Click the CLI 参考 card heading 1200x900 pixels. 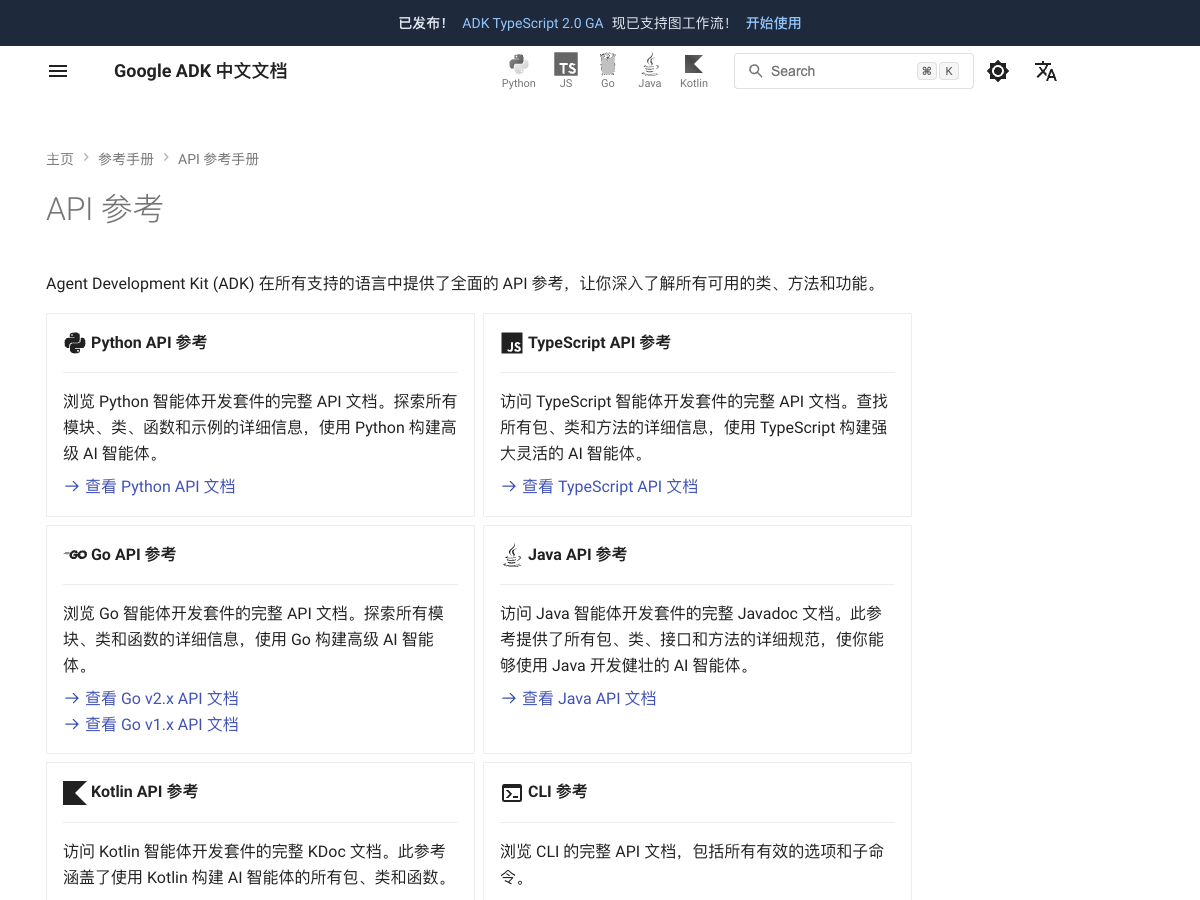click(557, 792)
